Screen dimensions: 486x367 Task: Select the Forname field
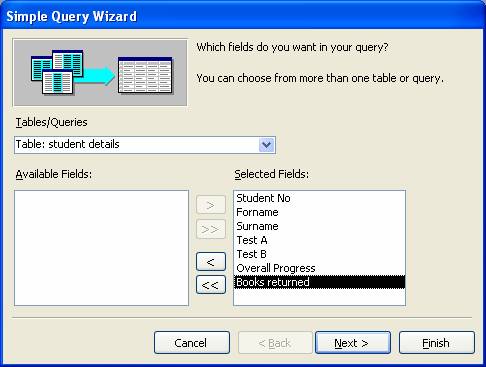[319, 212]
